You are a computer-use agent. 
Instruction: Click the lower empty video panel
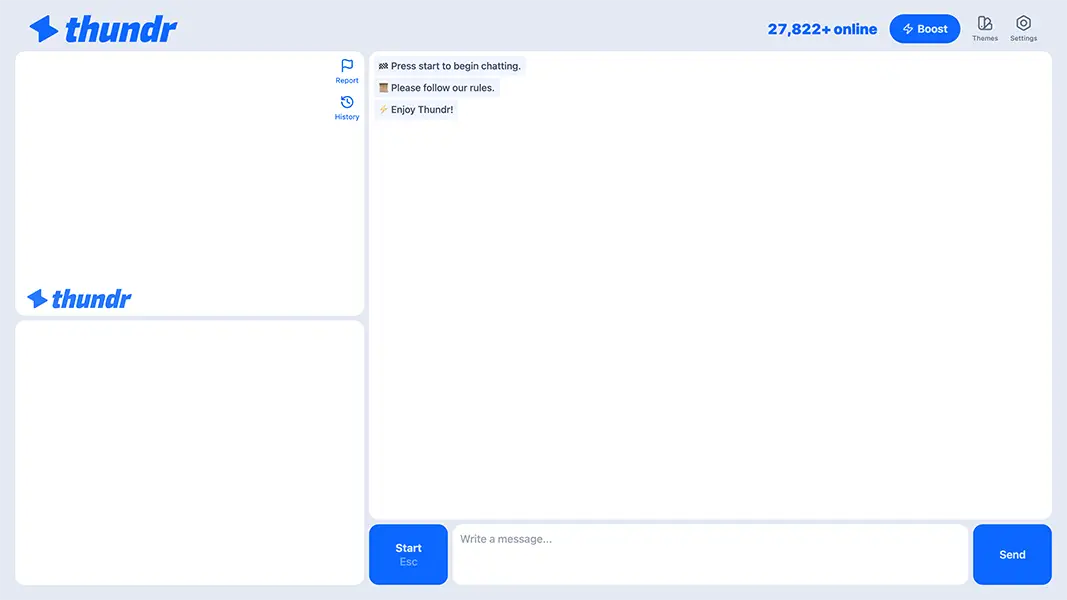coord(190,453)
